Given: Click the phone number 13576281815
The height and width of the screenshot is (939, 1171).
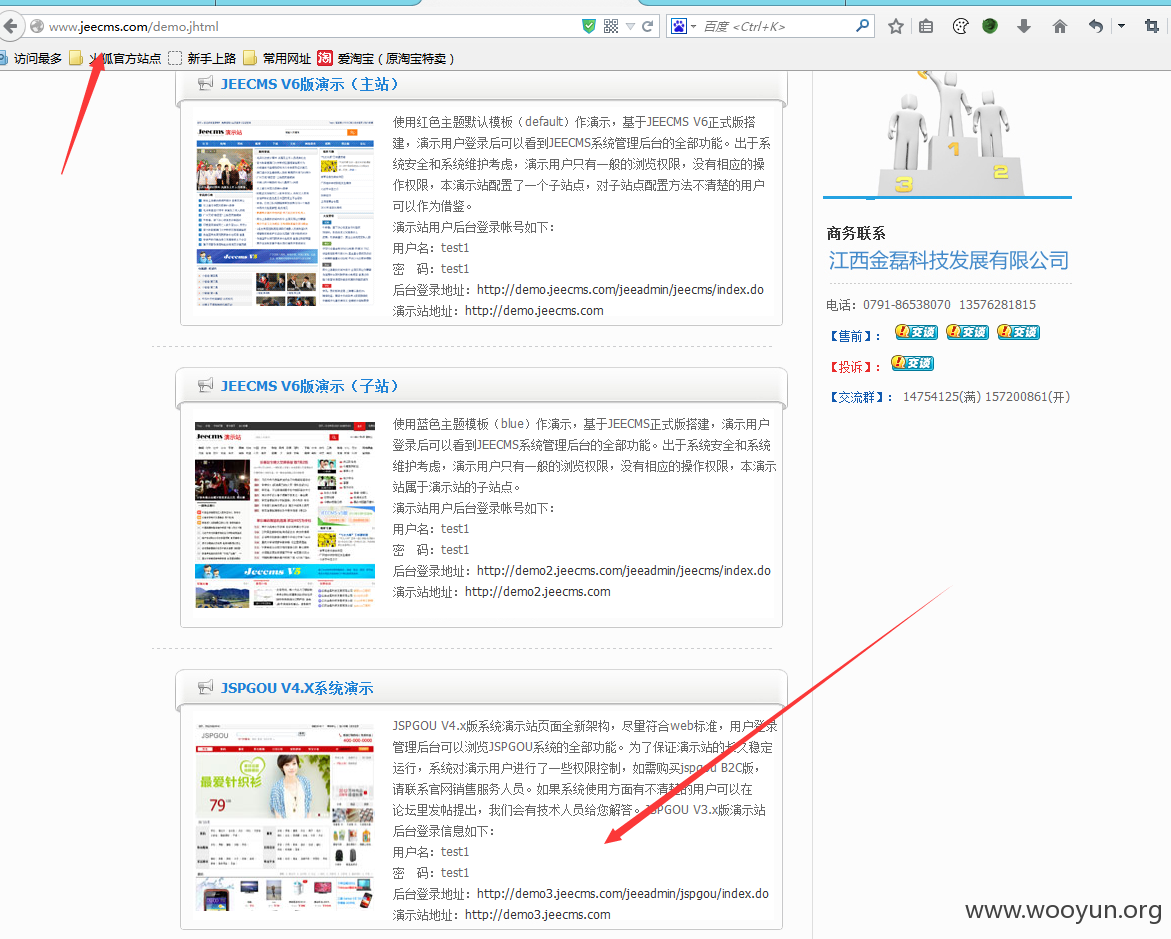Looking at the screenshot, I should tap(998, 305).
